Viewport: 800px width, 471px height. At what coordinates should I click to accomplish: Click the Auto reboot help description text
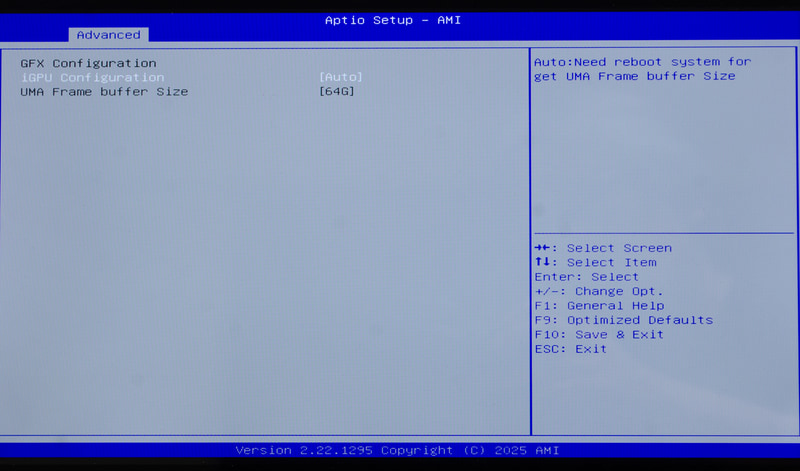click(x=642, y=69)
